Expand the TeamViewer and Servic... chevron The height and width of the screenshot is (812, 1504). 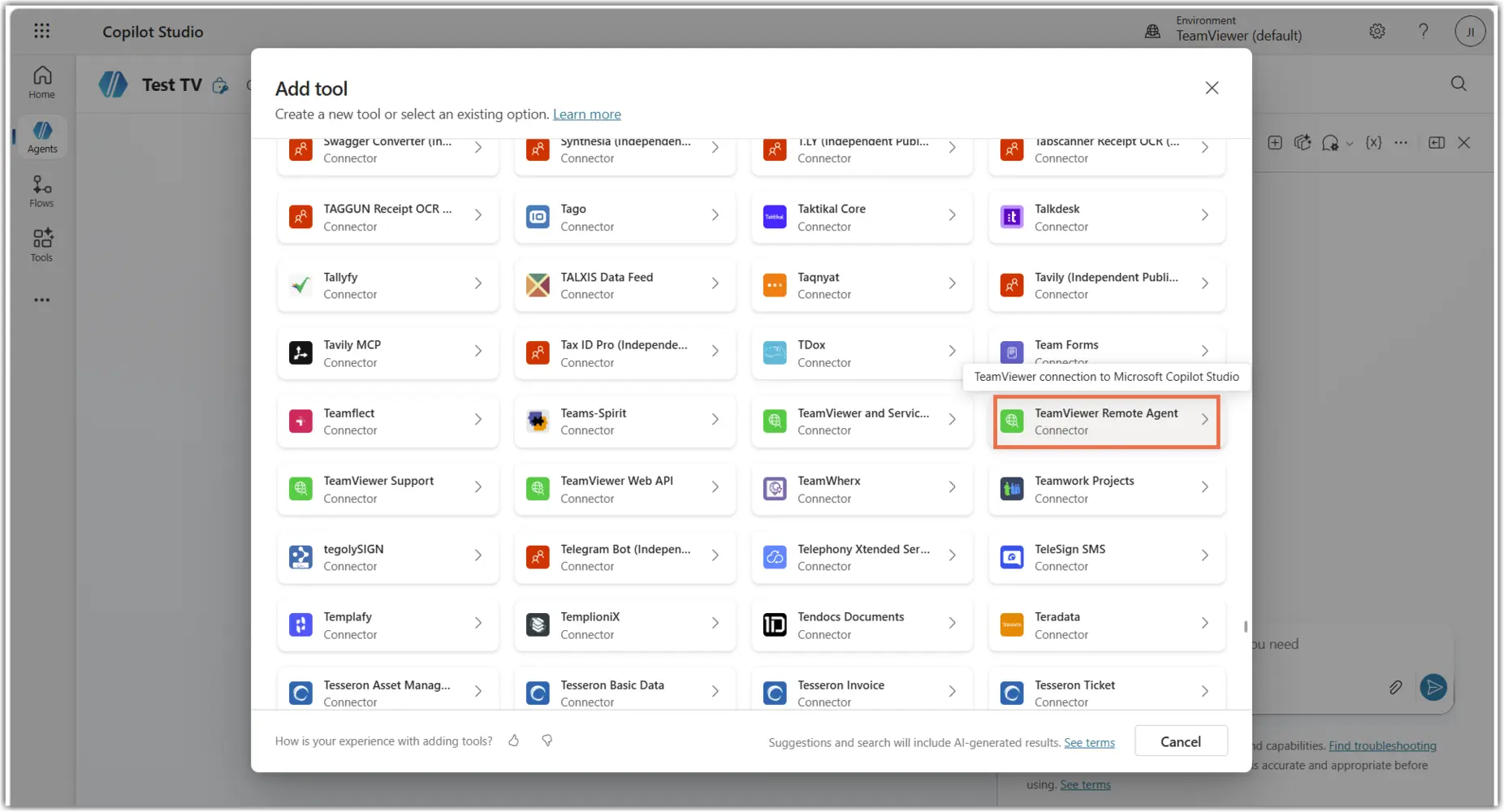tap(953, 419)
